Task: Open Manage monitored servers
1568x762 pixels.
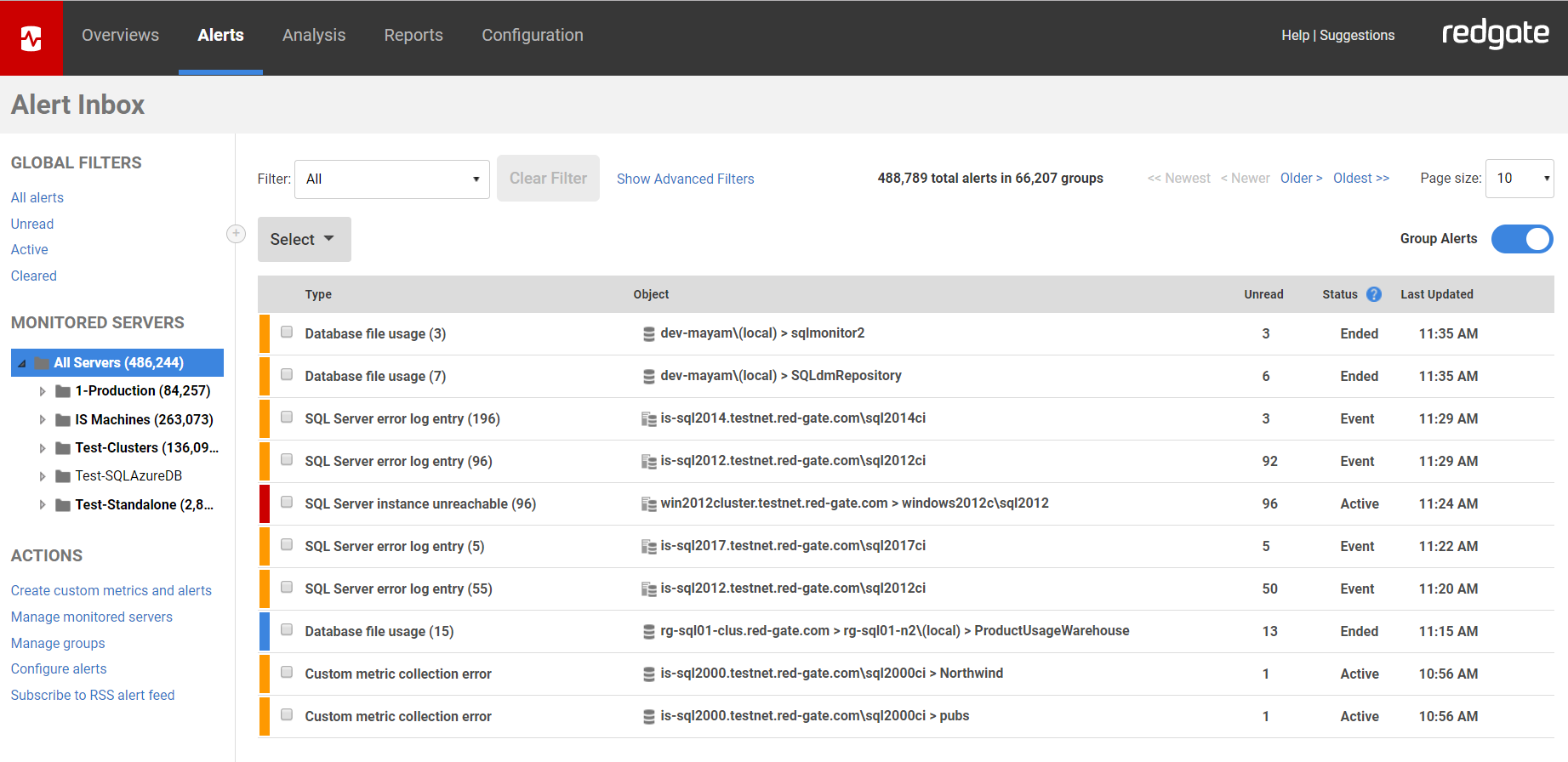Action: 92,617
